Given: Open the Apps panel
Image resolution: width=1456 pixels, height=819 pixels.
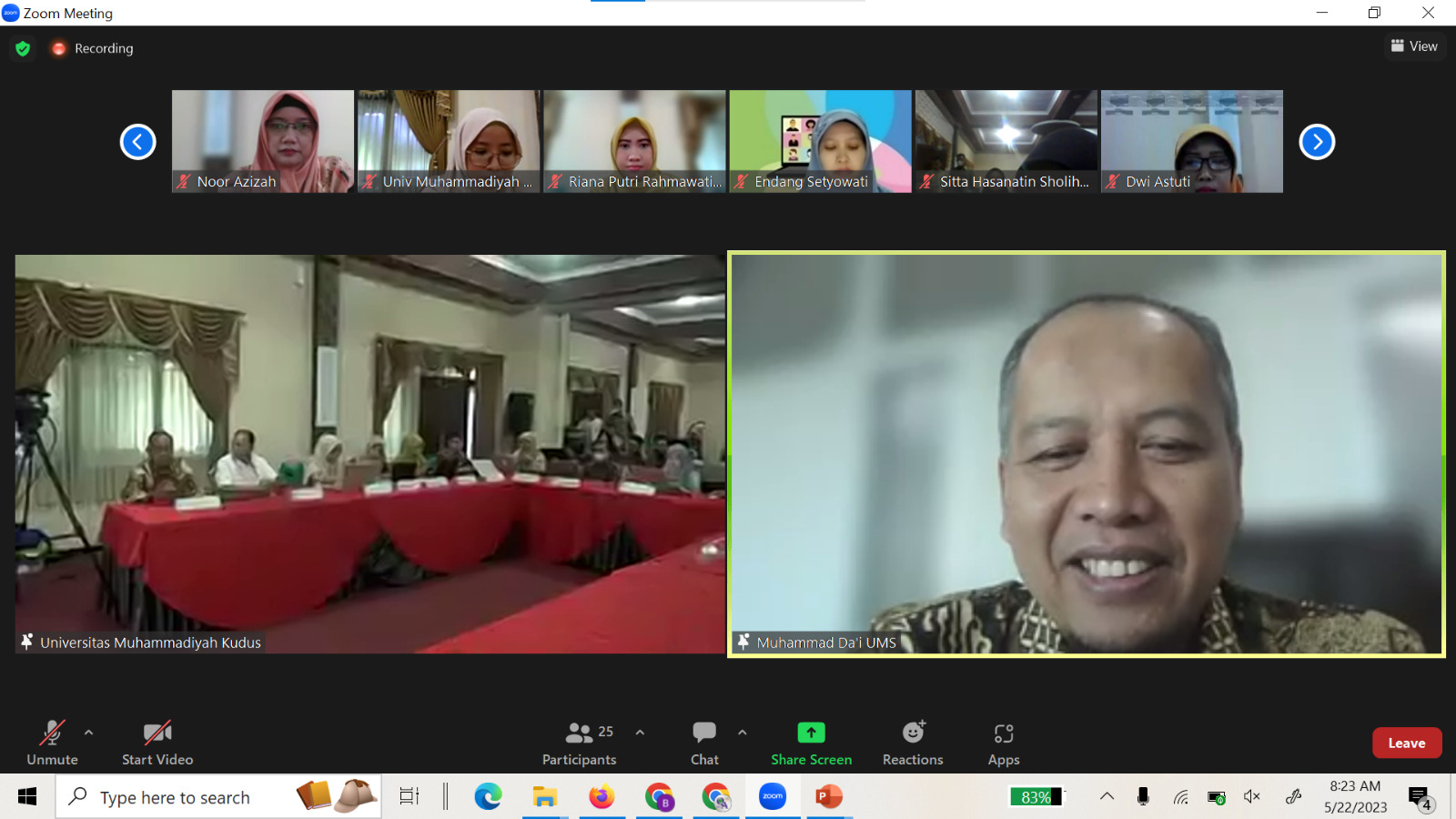Looking at the screenshot, I should [1004, 743].
